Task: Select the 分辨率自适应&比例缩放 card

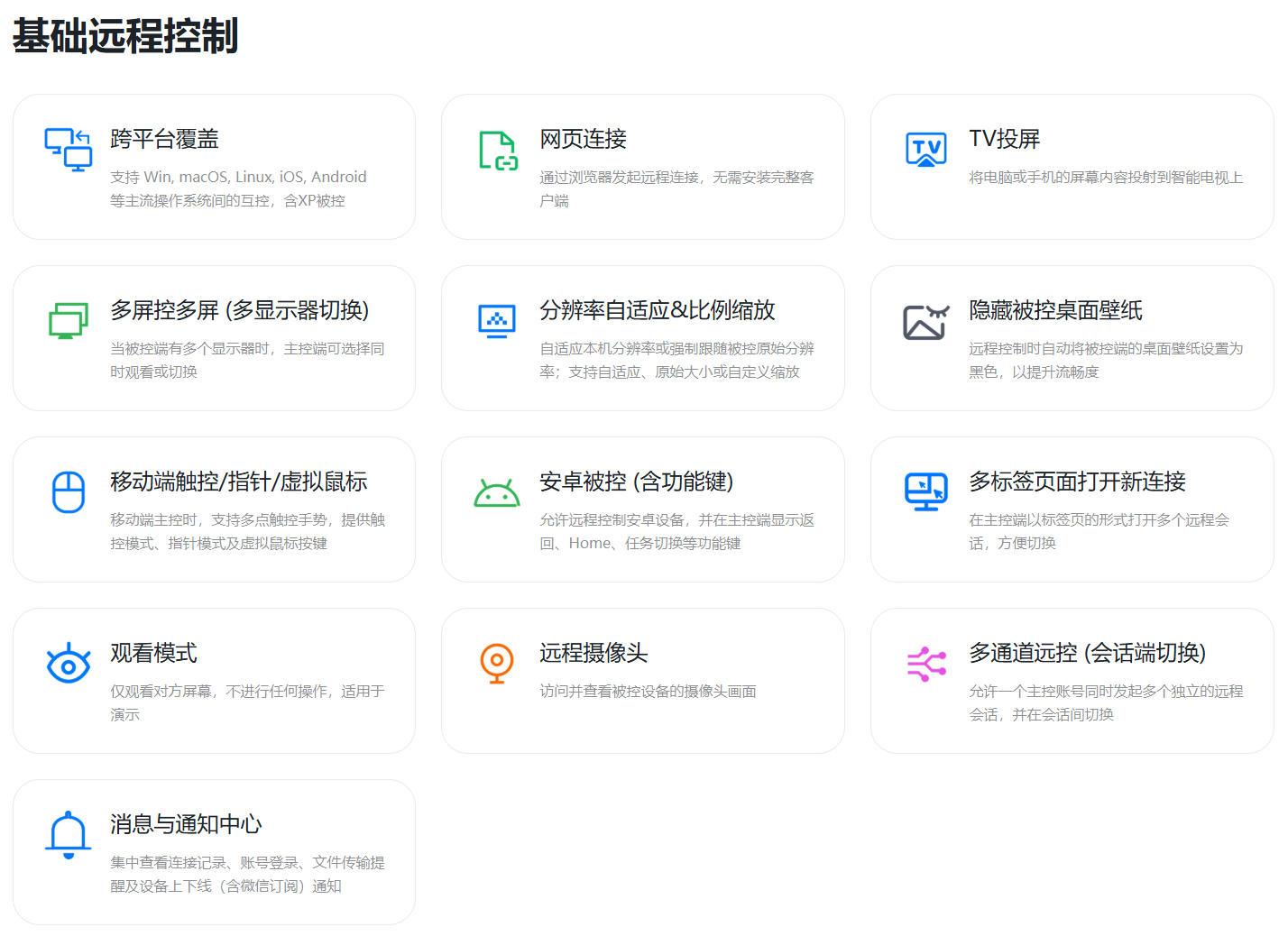Action: click(642, 338)
